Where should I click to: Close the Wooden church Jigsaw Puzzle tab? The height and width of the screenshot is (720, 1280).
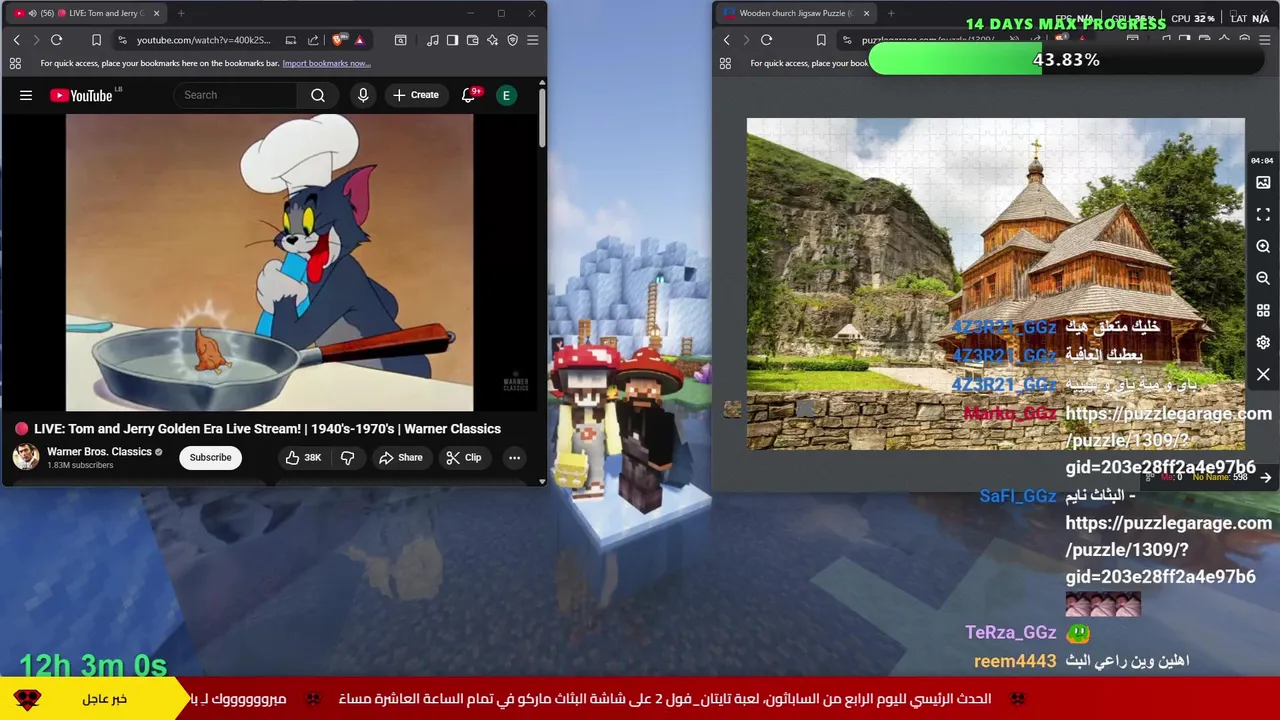click(x=866, y=13)
